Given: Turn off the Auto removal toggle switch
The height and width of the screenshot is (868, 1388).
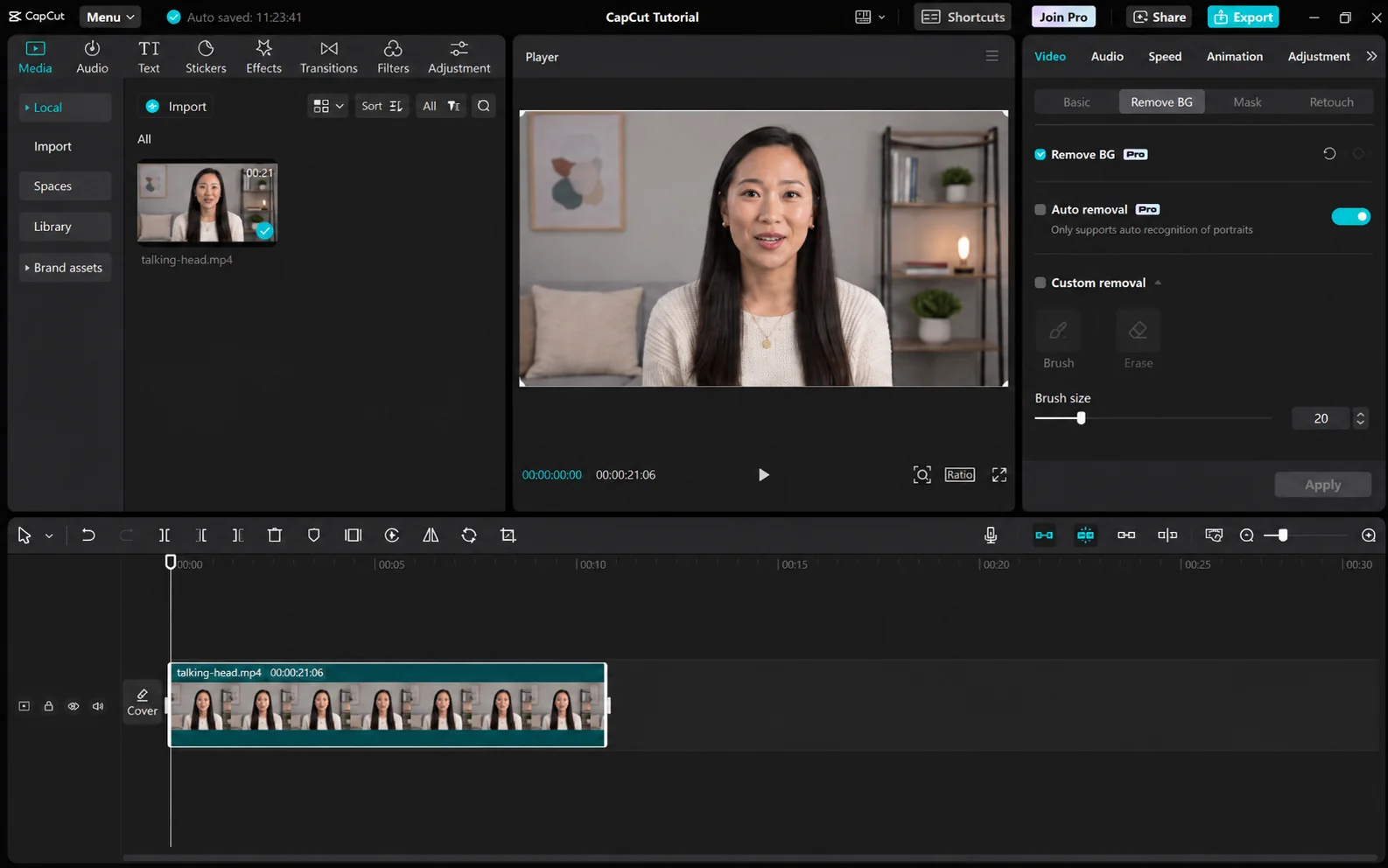Looking at the screenshot, I should 1350,216.
